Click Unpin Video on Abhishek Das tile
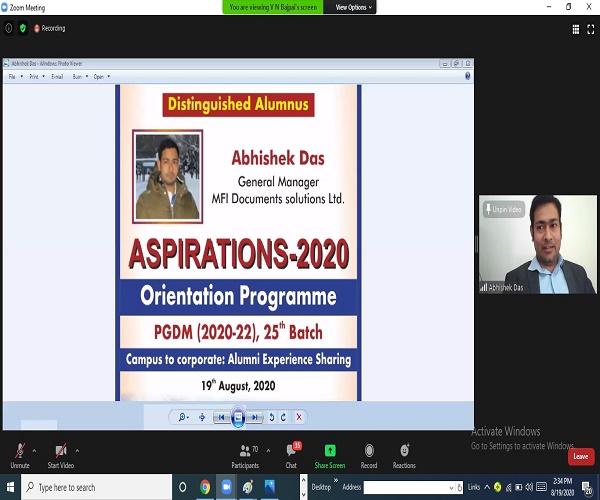This screenshot has width=600, height=500. point(504,209)
